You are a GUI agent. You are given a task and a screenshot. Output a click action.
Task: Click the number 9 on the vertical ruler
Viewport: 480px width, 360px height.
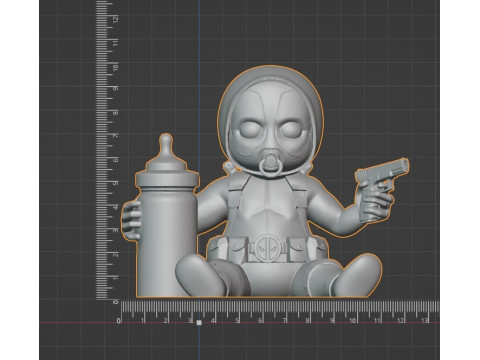click(115, 89)
